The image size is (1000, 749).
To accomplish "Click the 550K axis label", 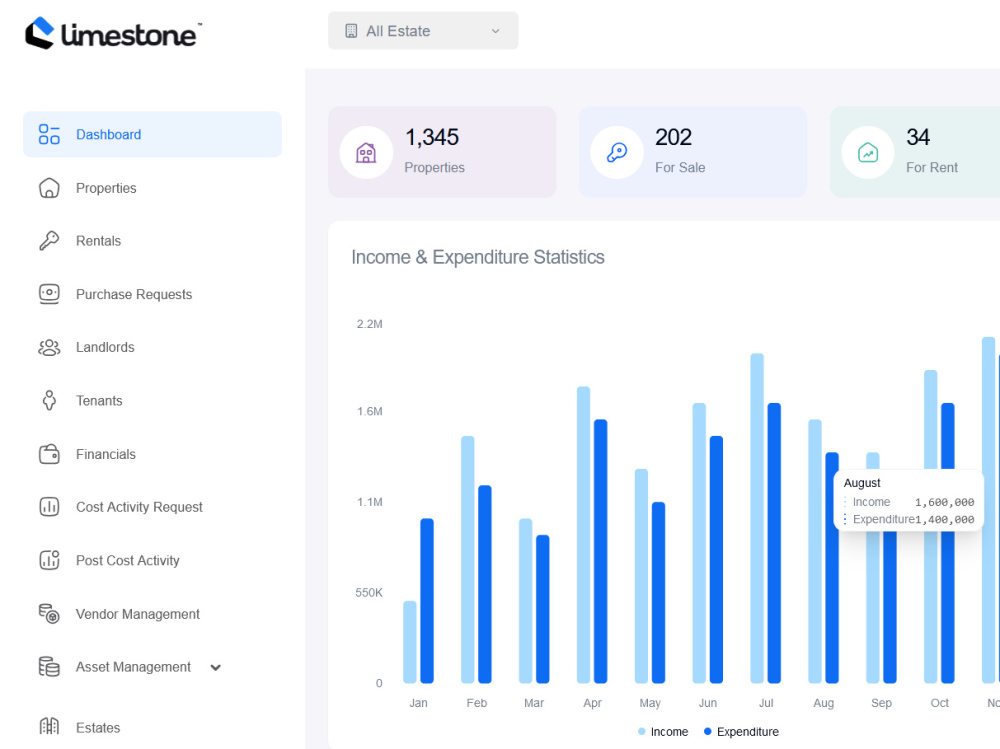I will point(369,593).
